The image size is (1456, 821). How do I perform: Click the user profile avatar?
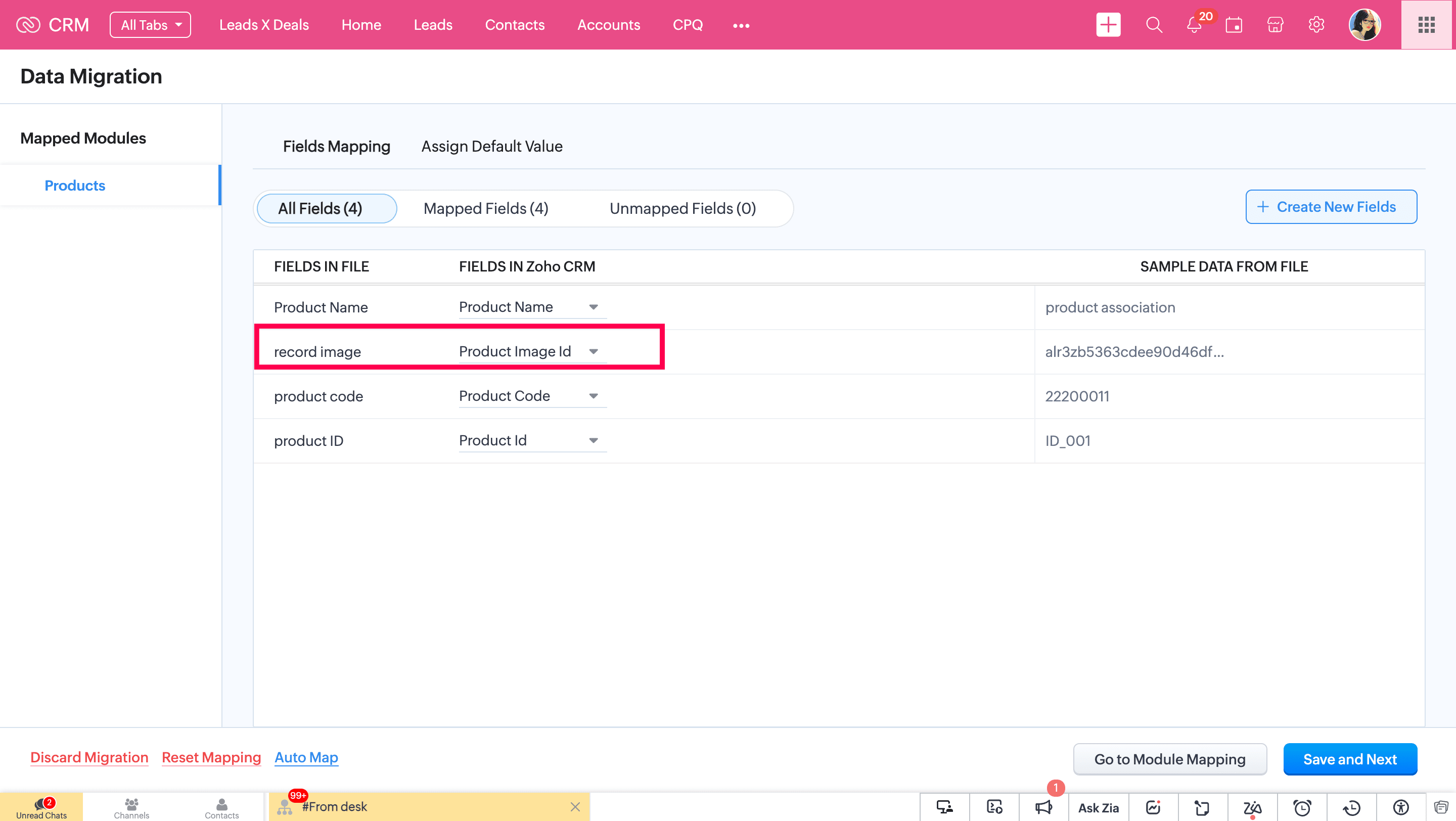[1364, 25]
